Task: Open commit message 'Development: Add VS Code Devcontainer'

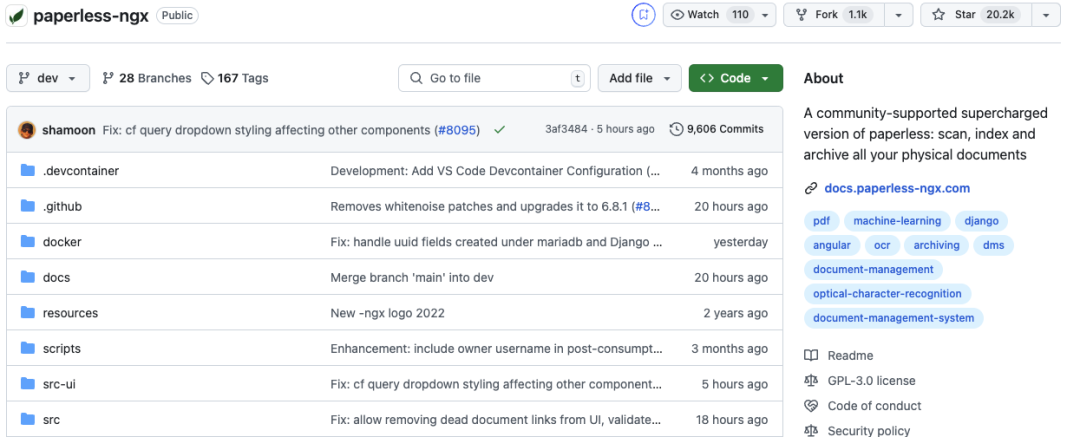Action: (x=495, y=171)
